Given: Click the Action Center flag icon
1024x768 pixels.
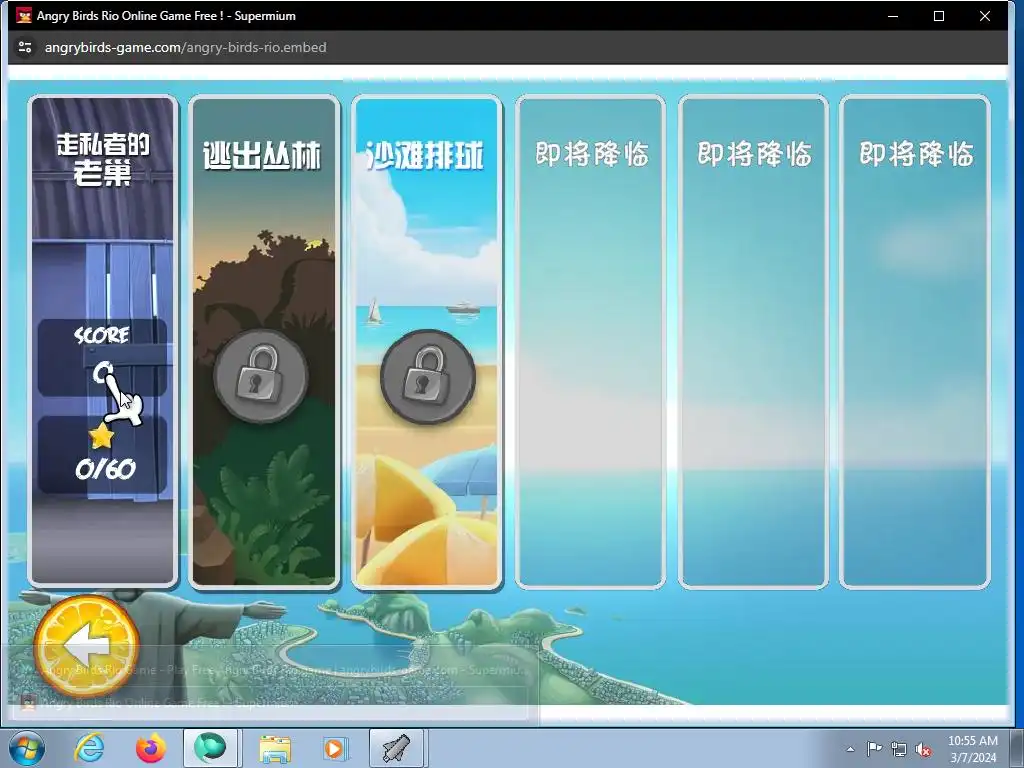Looking at the screenshot, I should tap(874, 749).
